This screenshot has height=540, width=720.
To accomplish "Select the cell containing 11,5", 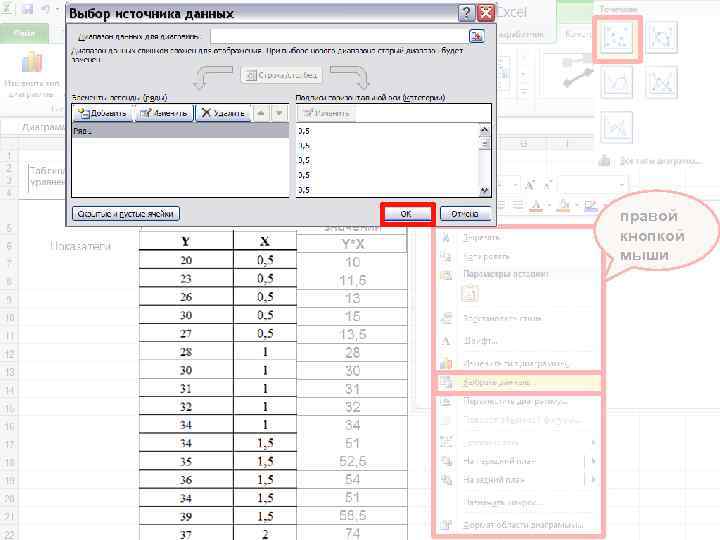I will pos(352,280).
